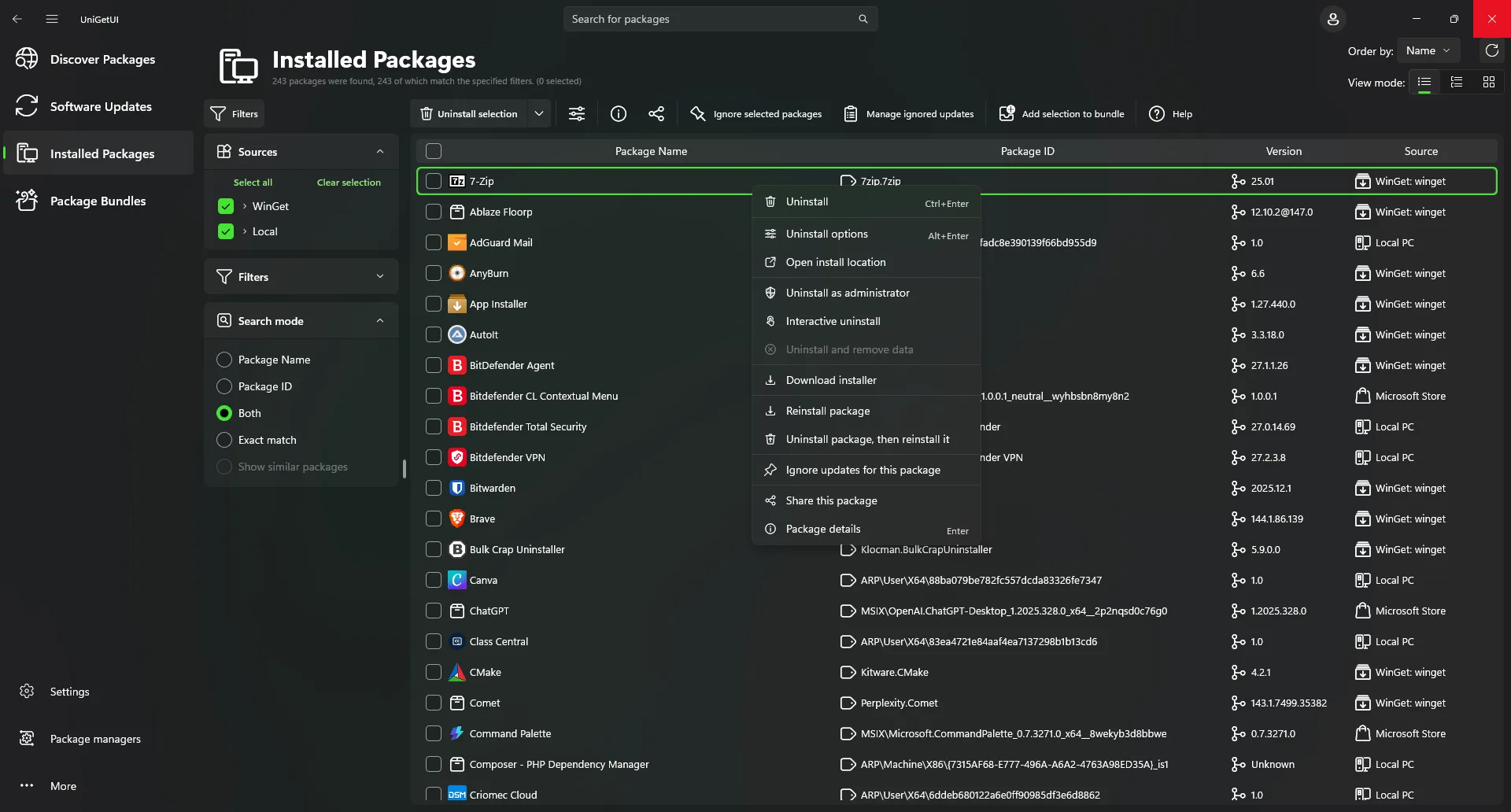Open the installation options sliders icon
The height and width of the screenshot is (812, 1511).
(577, 114)
